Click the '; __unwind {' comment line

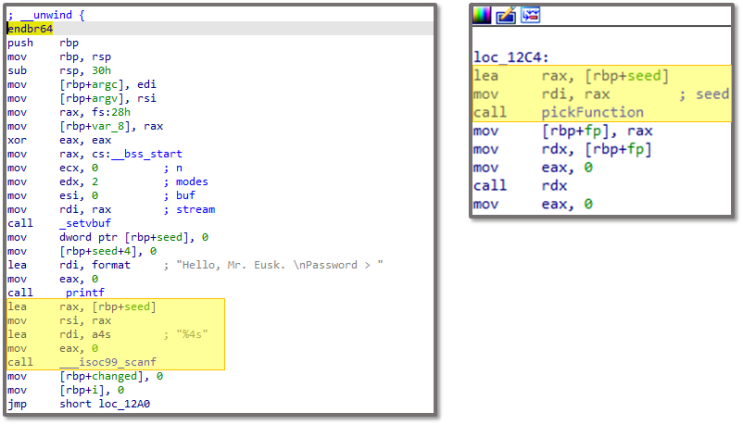coord(46,15)
